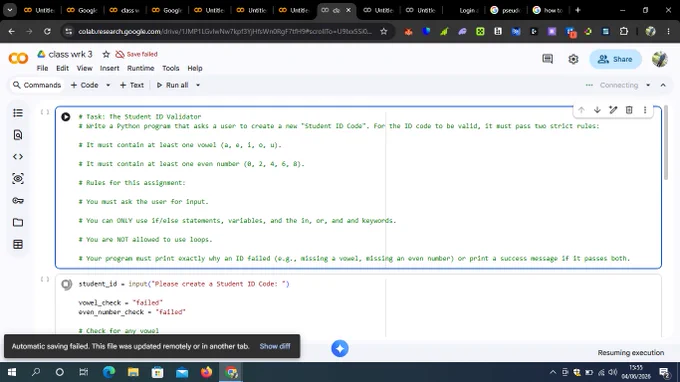Switch to the 'how to' Google tab
This screenshot has height=382, width=680.
point(548,10)
